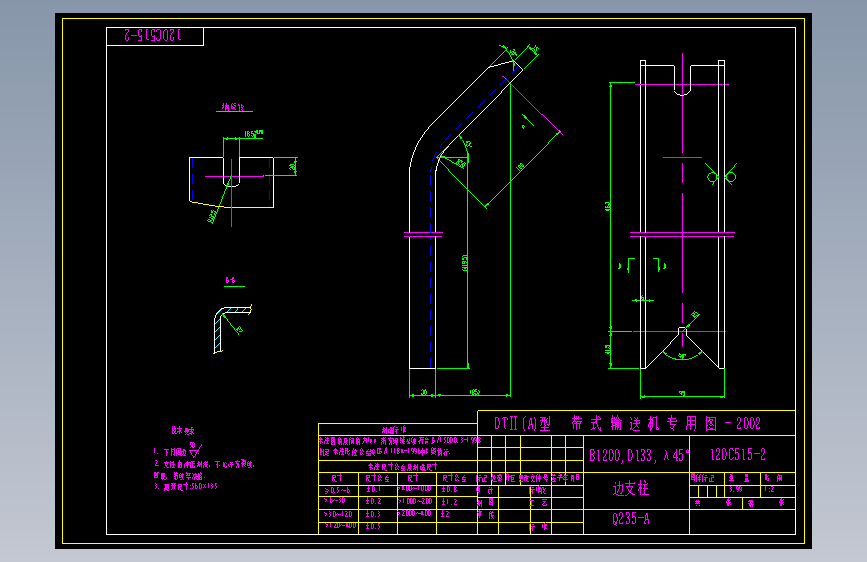Select the 'B1200, D133, λ45°' specification text
Image resolution: width=867 pixels, height=562 pixels.
[x=639, y=455]
